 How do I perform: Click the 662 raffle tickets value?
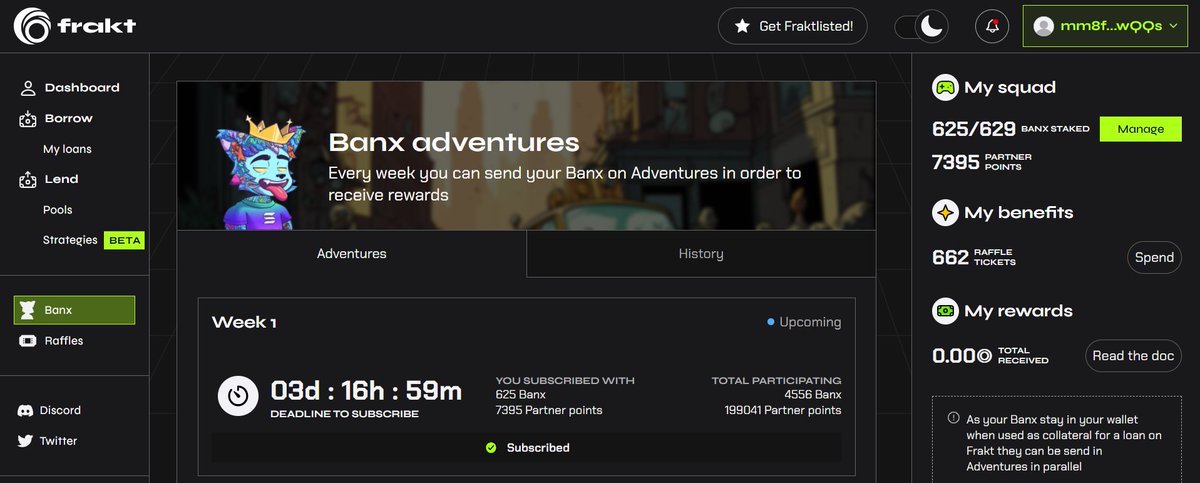coord(950,258)
